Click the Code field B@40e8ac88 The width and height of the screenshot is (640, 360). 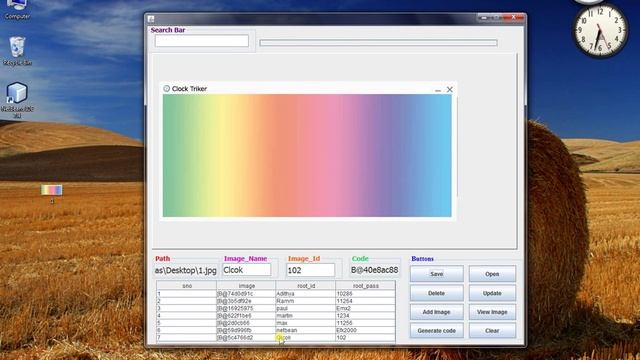[374, 270]
